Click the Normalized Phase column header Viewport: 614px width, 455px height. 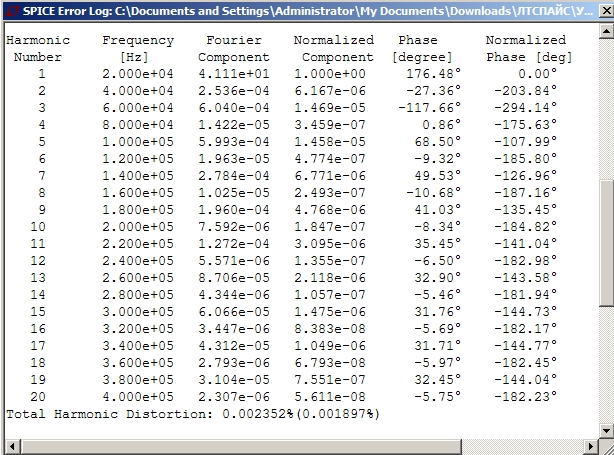tap(529, 49)
